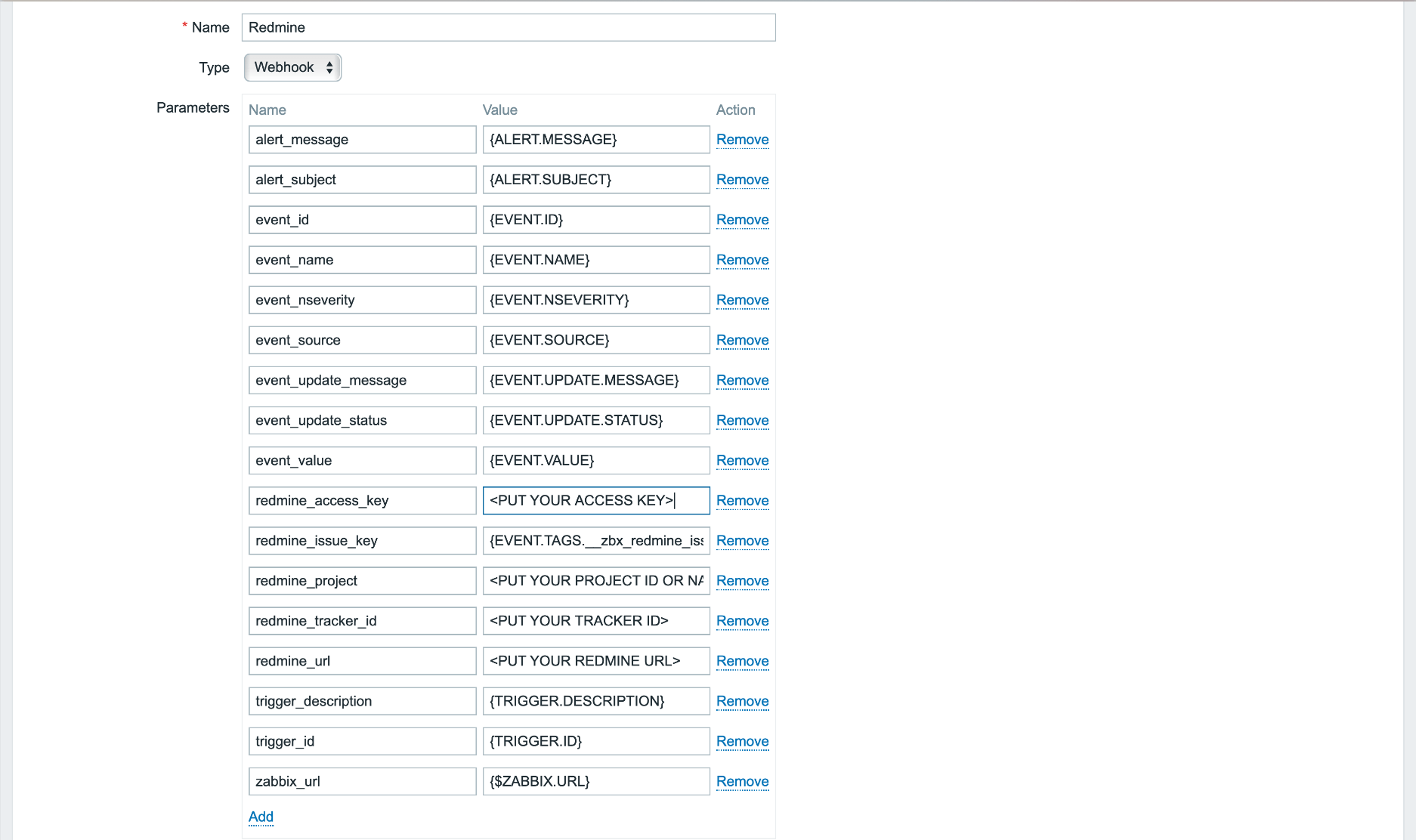This screenshot has height=840, width=1416.
Task: Remove the alert_subject parameter
Action: pyautogui.click(x=742, y=180)
